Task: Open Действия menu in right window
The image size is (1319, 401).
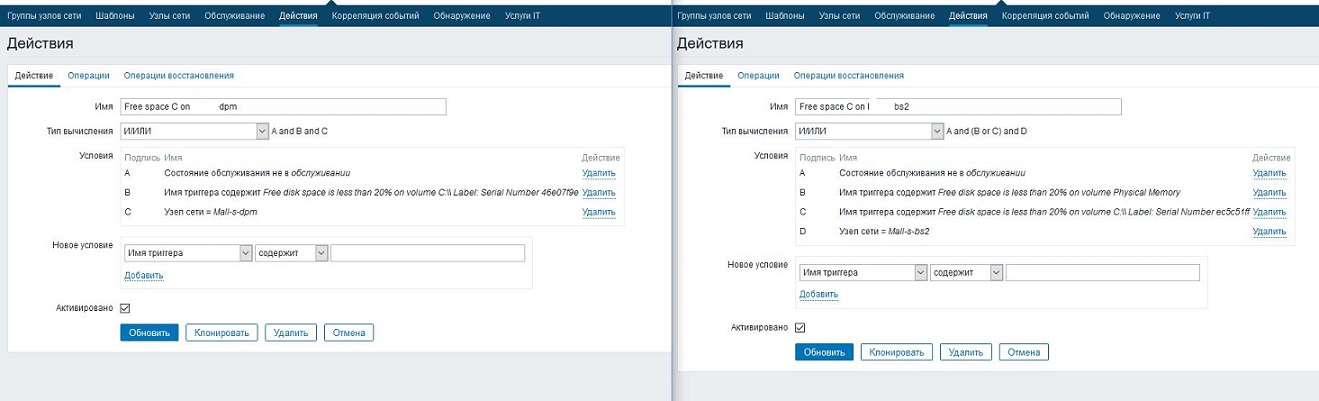Action: click(968, 16)
